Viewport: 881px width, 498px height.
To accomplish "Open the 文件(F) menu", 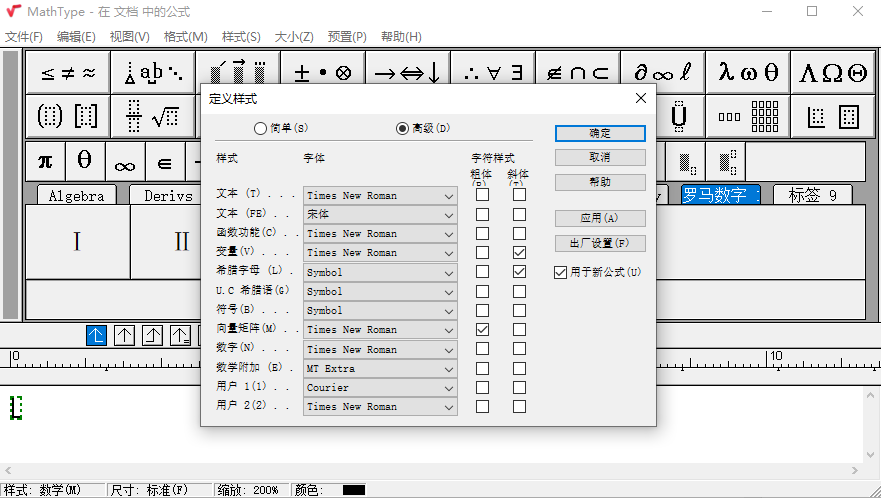I will click(x=24, y=37).
